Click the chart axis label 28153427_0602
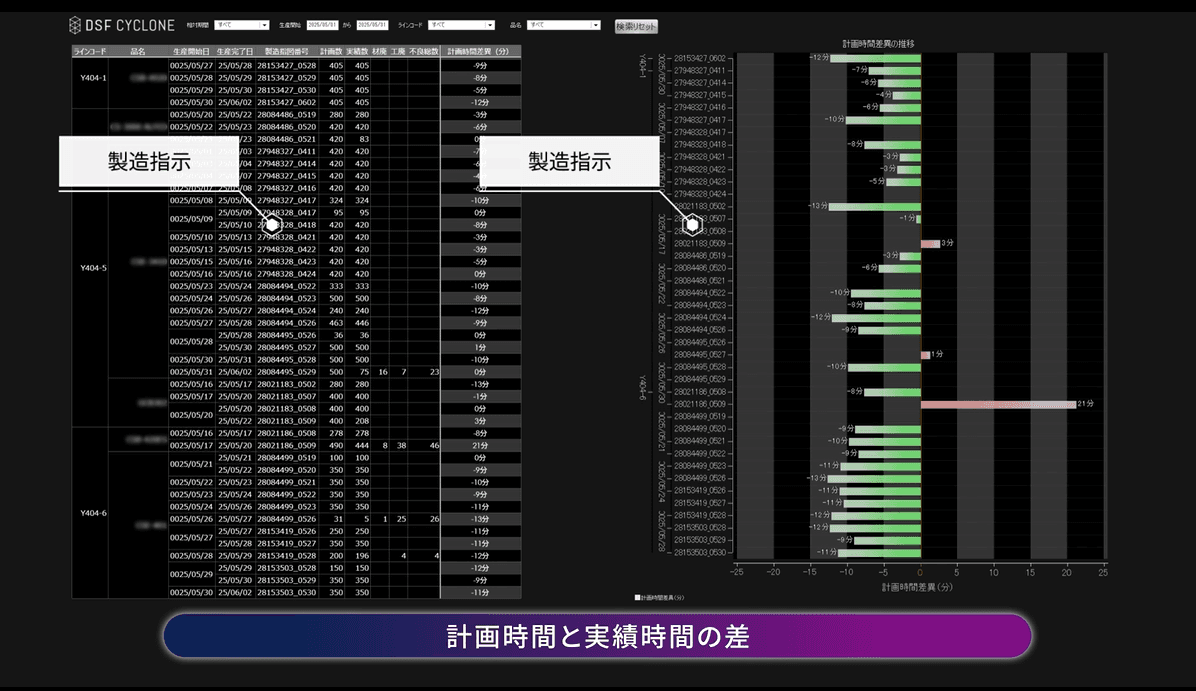This screenshot has height=691, width=1196. [699, 58]
